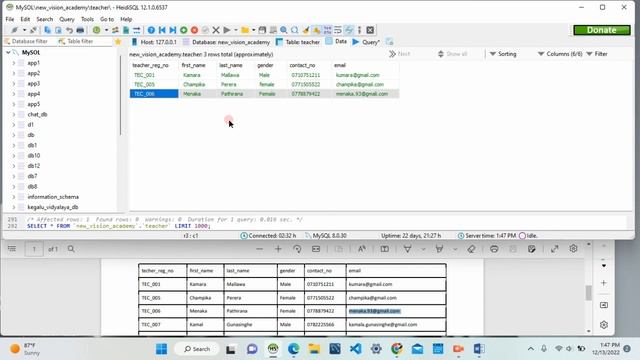Run the query with the play icon
This screenshot has width=640, height=360.
227,30
